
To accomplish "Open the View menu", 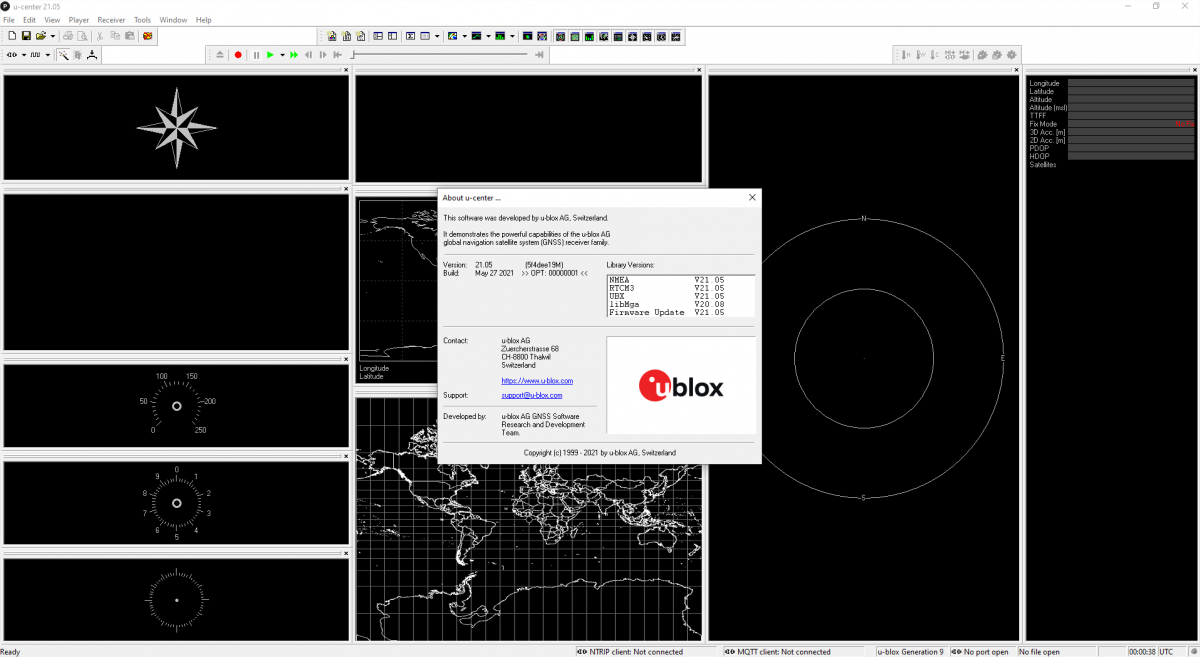I will (x=52, y=20).
